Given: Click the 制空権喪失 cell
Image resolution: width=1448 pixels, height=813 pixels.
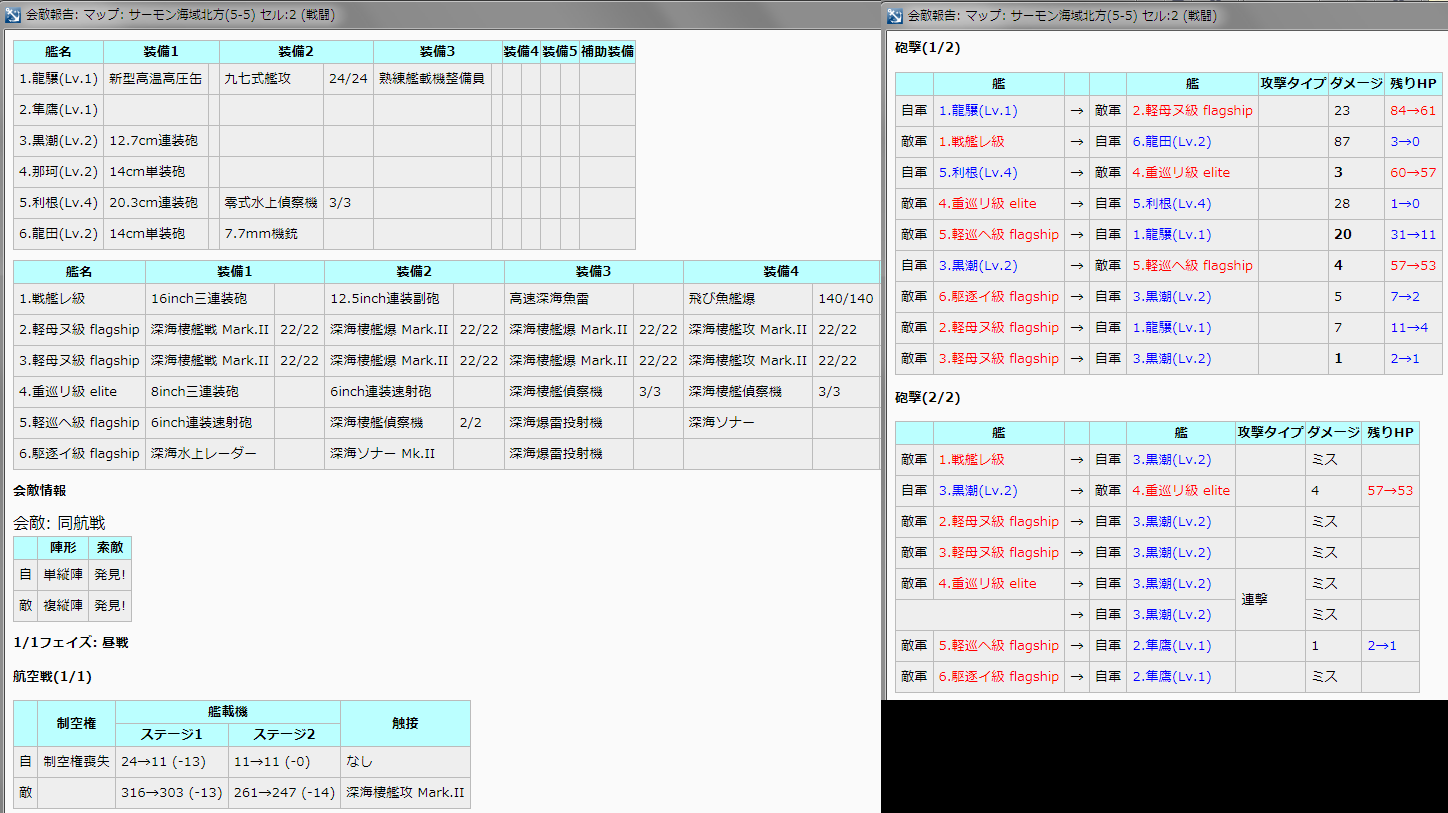Looking at the screenshot, I should [77, 762].
